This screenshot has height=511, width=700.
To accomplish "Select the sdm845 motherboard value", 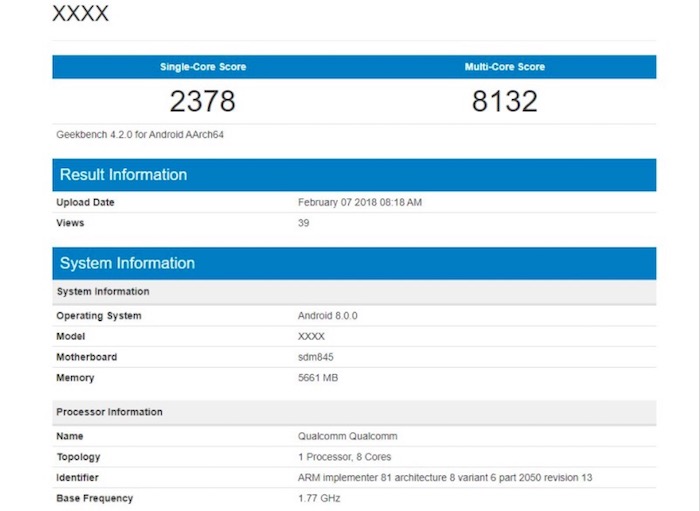I will click(x=316, y=357).
